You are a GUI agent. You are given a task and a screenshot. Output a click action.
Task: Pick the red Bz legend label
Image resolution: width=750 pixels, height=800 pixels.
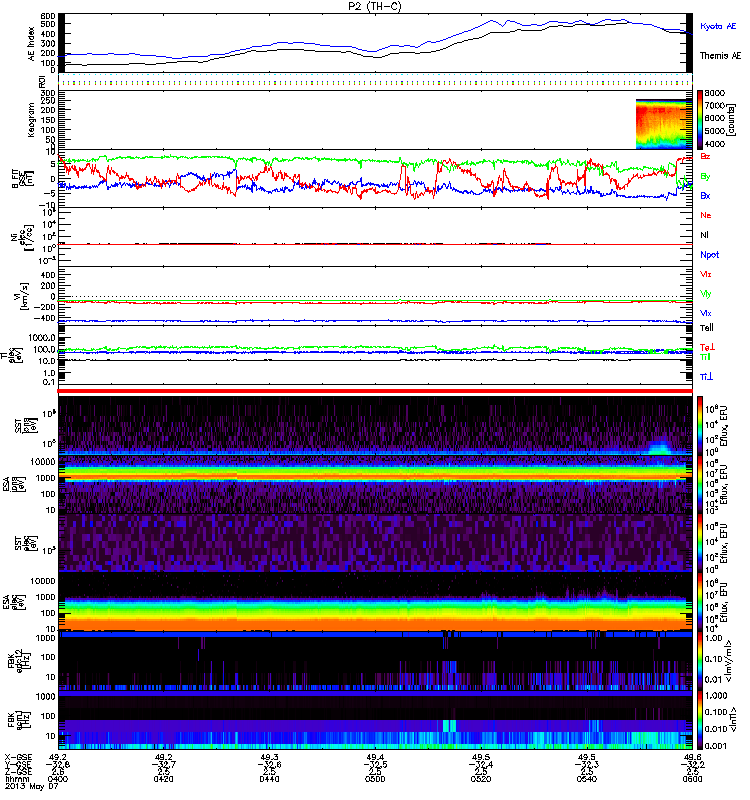click(x=706, y=157)
